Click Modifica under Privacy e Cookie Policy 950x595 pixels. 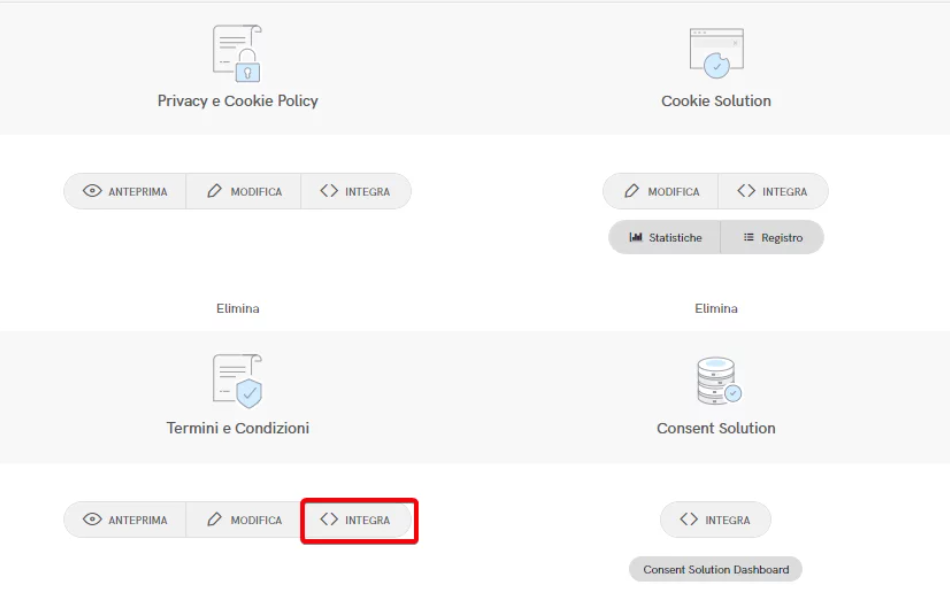pyautogui.click(x=244, y=191)
